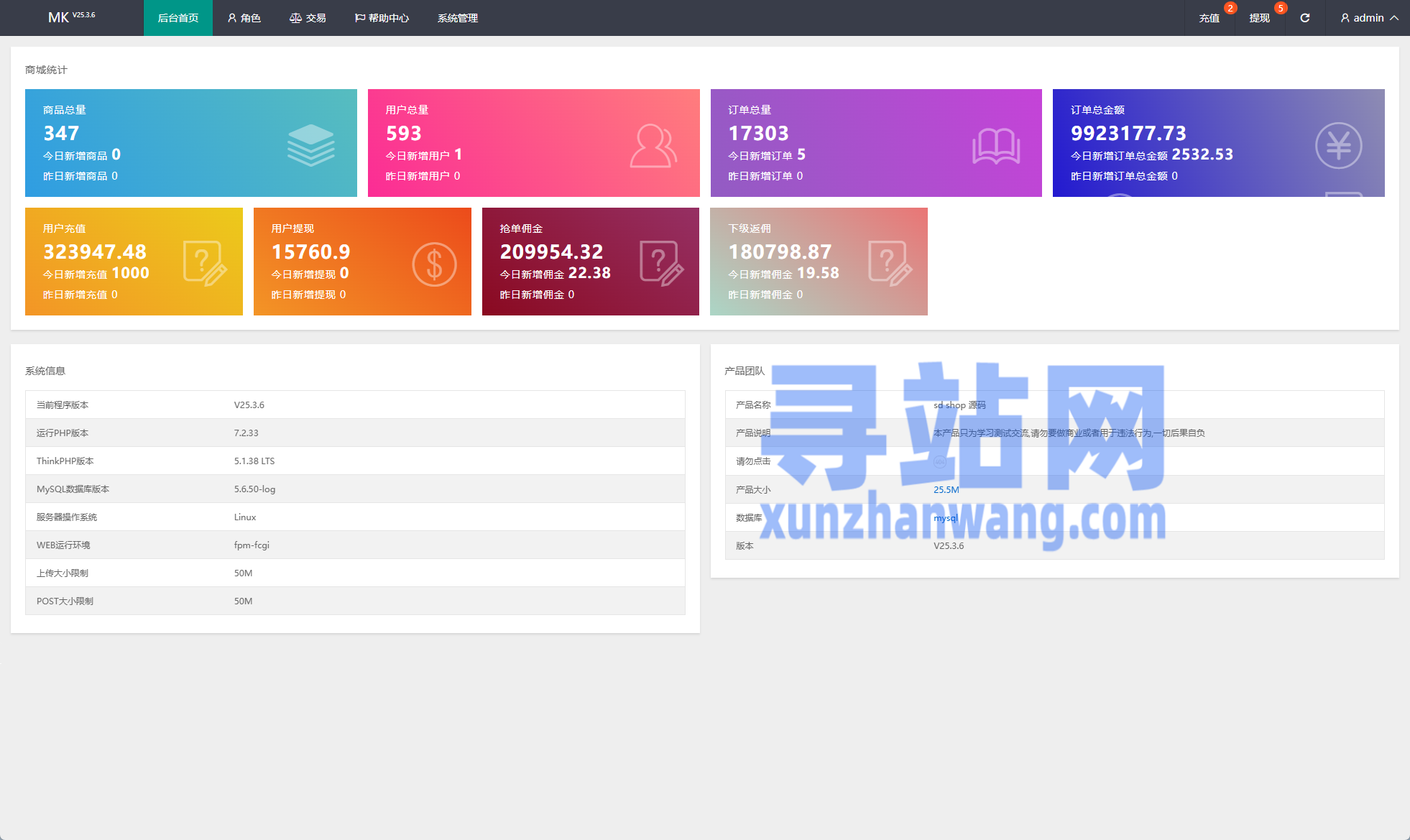Screen dimensions: 1410x840
Task: Open the 角色 menu
Action: click(x=244, y=18)
